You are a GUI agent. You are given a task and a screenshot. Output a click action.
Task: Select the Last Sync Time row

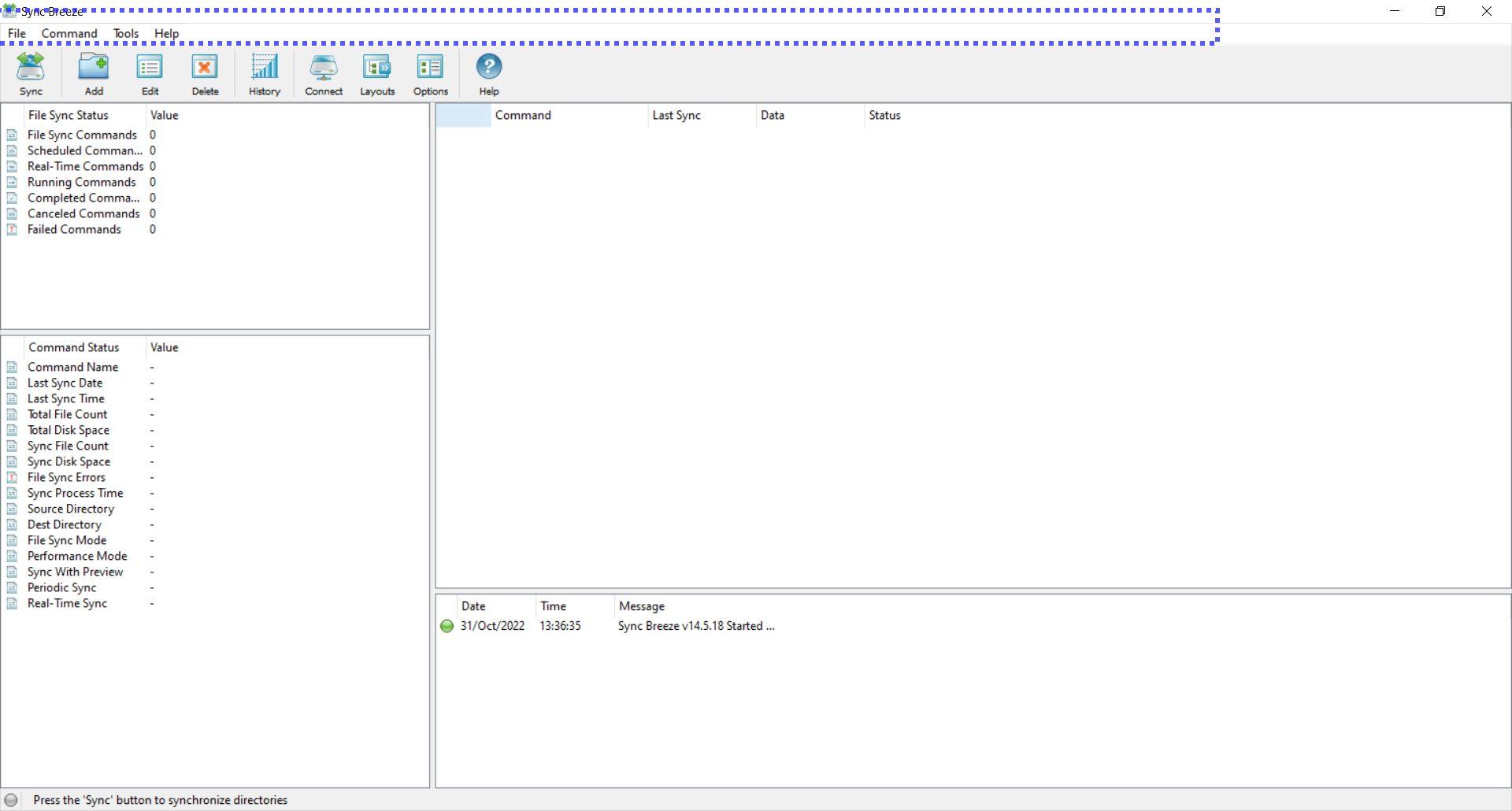pos(215,398)
